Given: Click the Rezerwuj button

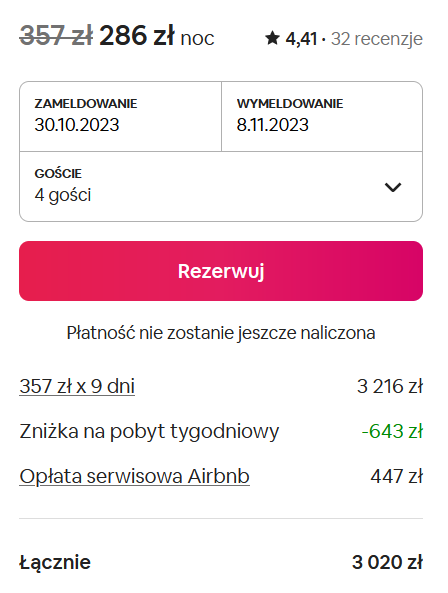Looking at the screenshot, I should [221, 271].
